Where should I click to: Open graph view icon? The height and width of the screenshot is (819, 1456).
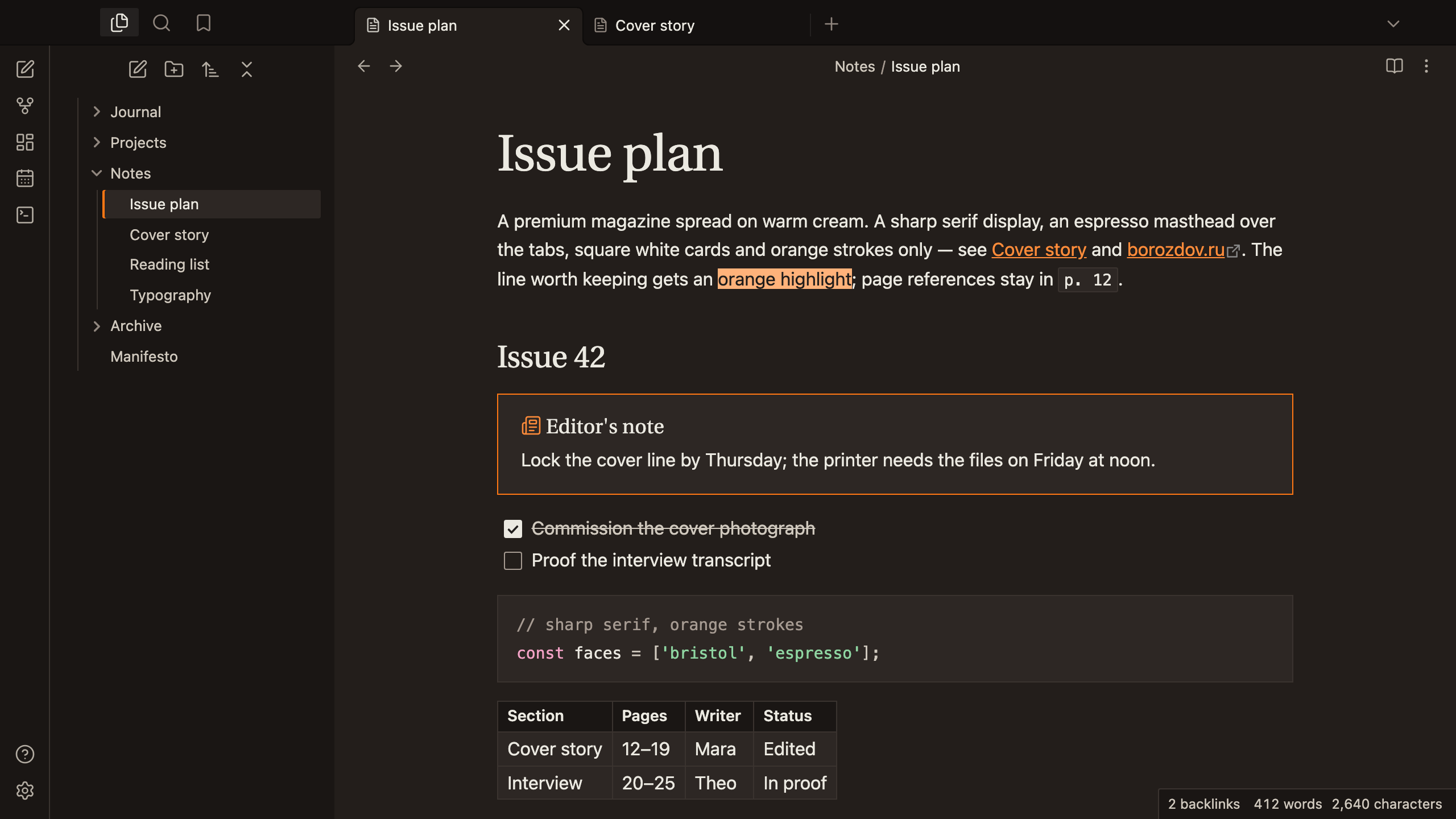(25, 106)
